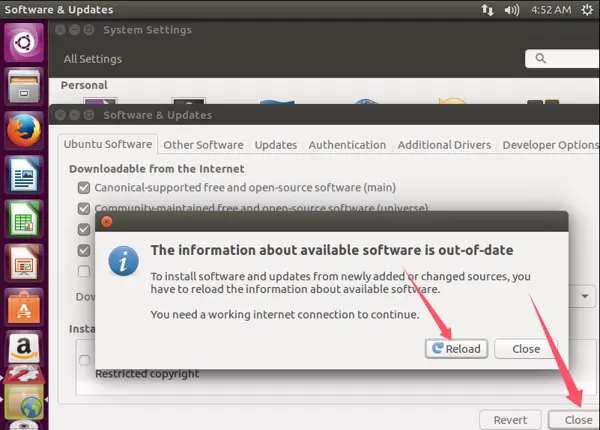Expand the Download from server dropdown
This screenshot has width=600, height=430.
click(x=584, y=297)
